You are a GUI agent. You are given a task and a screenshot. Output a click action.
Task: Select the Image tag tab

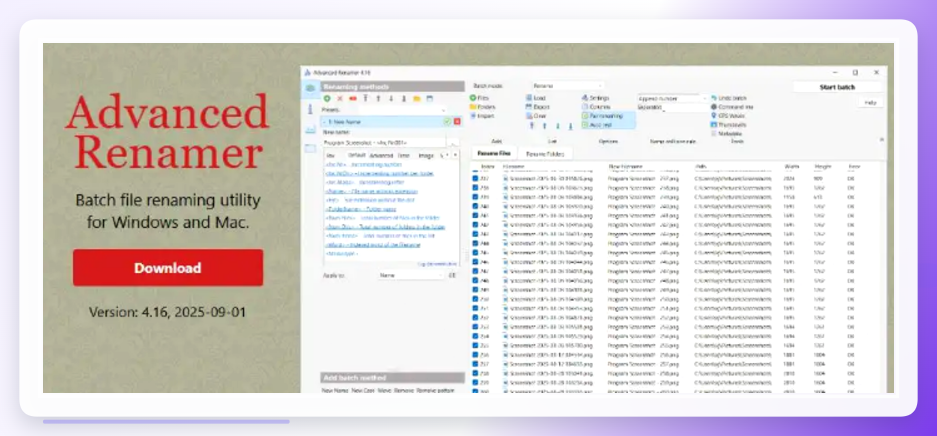(x=426, y=155)
